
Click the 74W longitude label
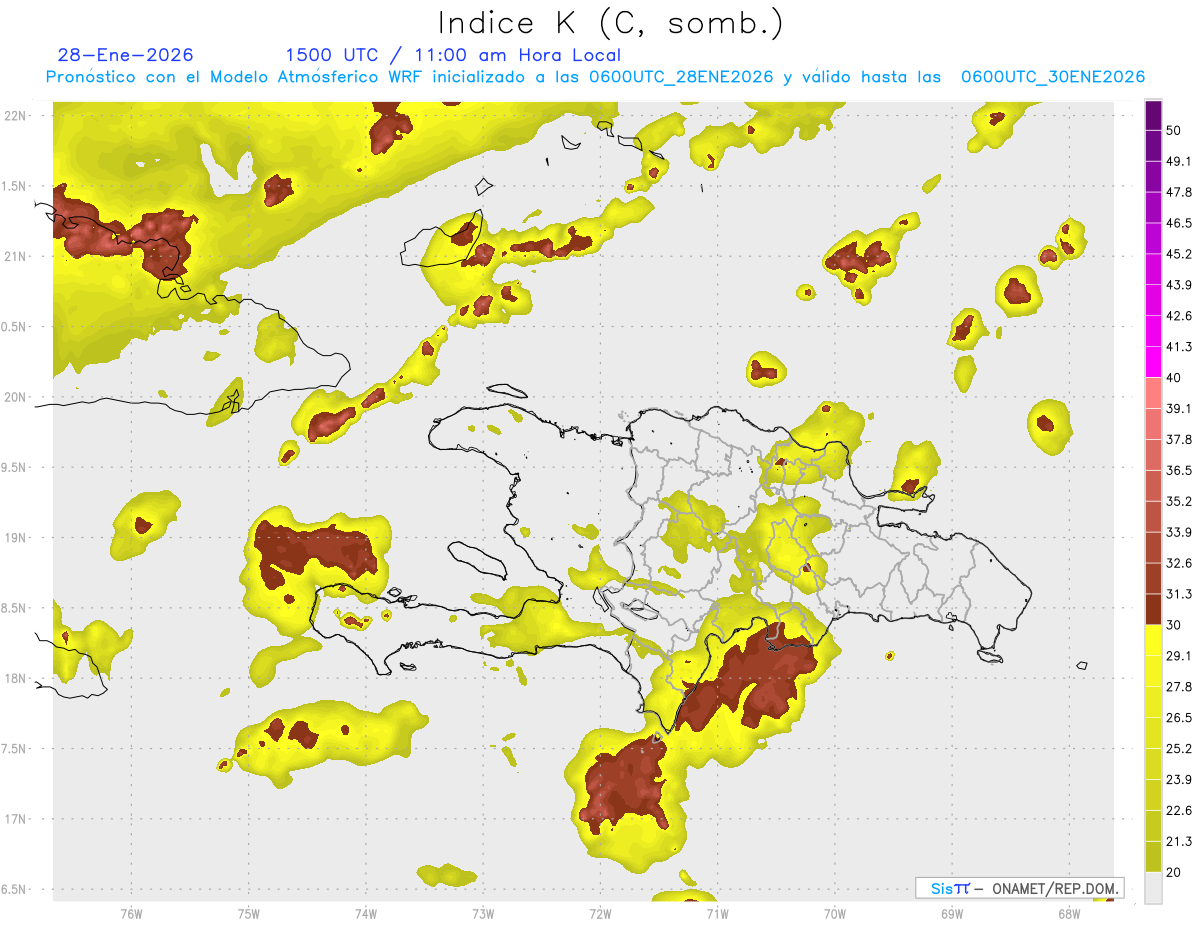(x=365, y=914)
